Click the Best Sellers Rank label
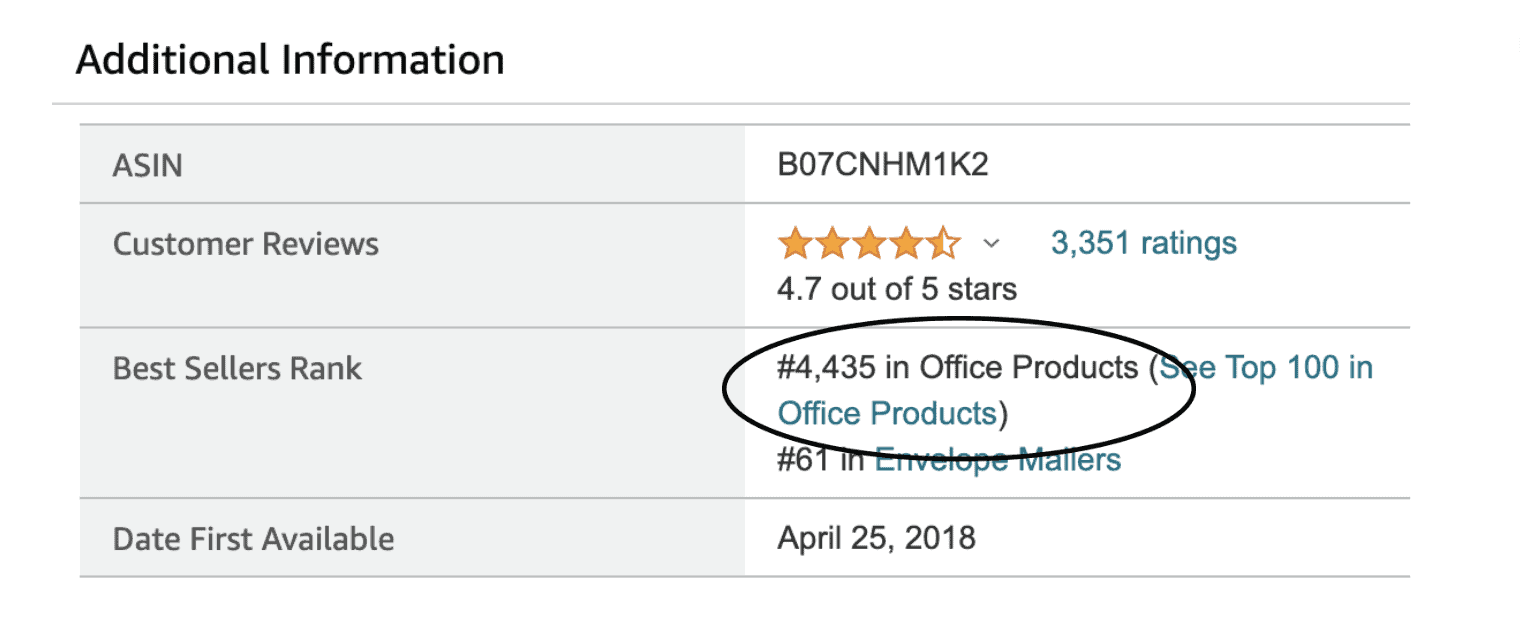 click(x=237, y=368)
